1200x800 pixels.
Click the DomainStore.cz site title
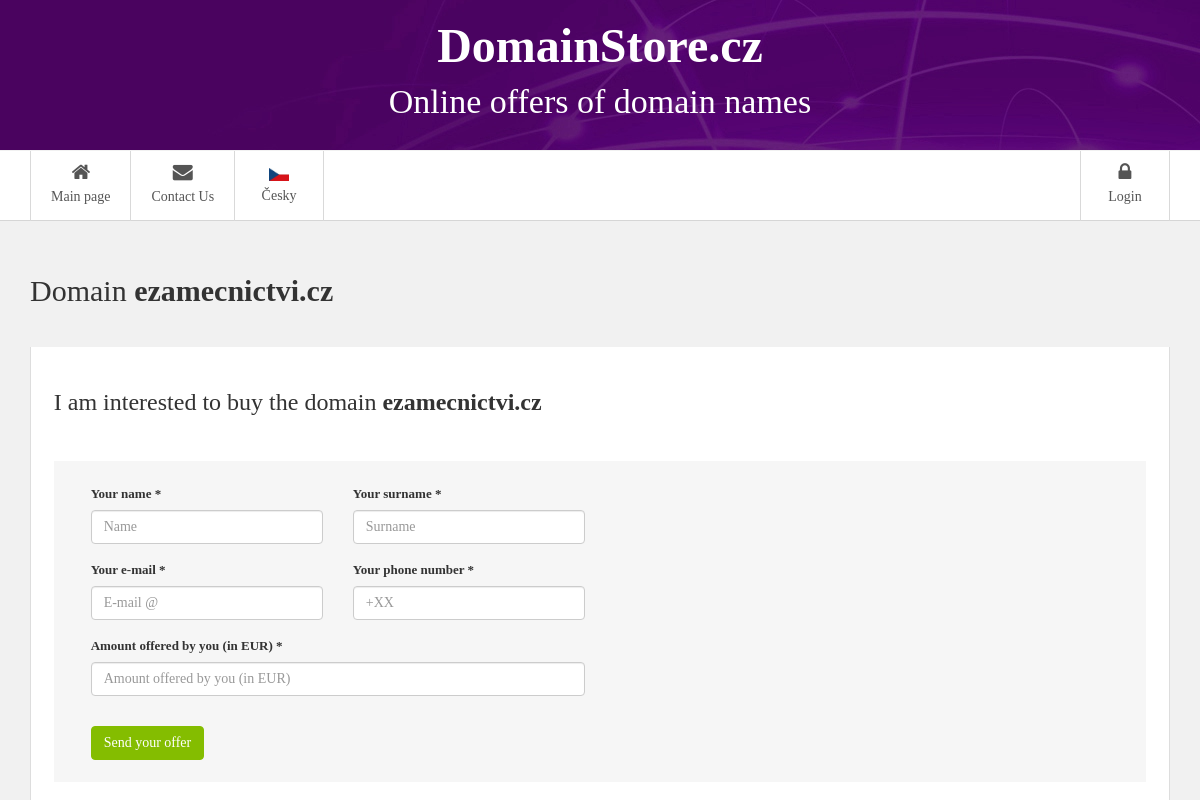tap(599, 46)
